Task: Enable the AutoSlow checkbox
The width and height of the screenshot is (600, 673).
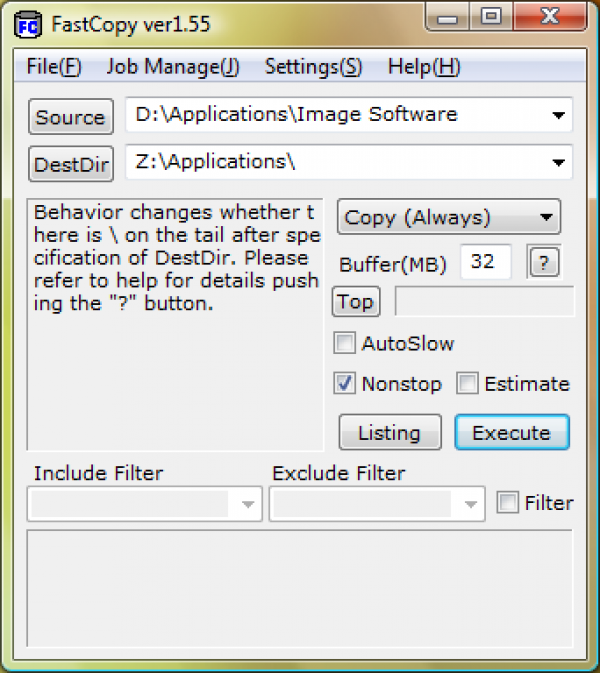Action: pos(345,344)
